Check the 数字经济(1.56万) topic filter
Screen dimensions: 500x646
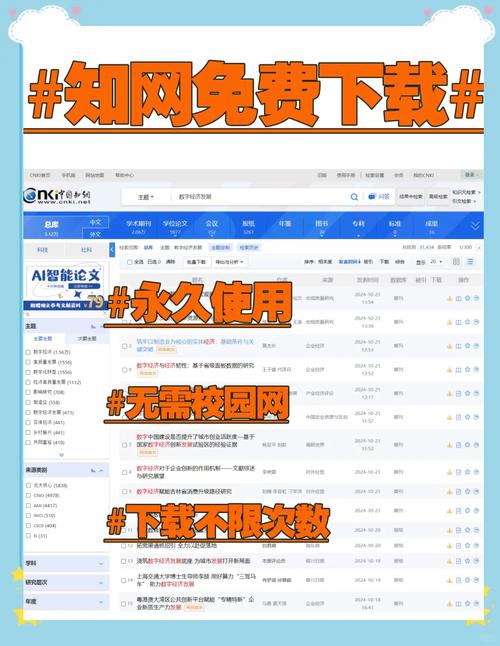coord(28,352)
